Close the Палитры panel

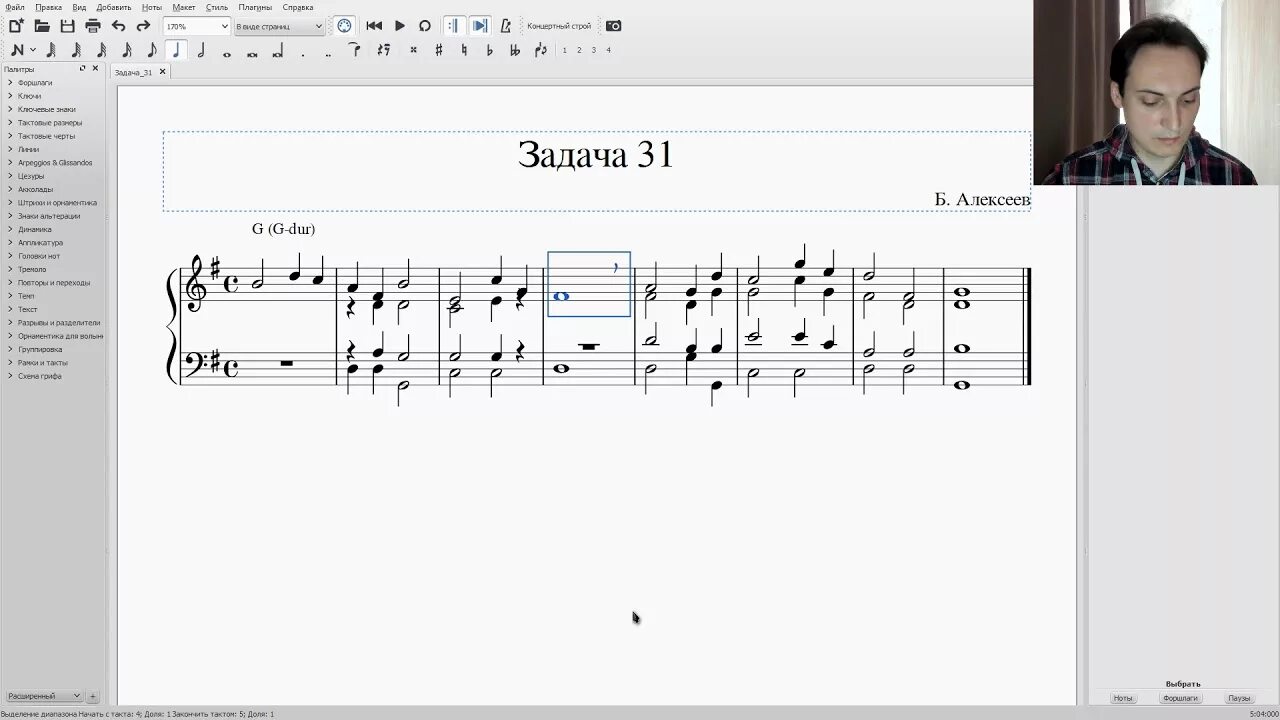(95, 69)
